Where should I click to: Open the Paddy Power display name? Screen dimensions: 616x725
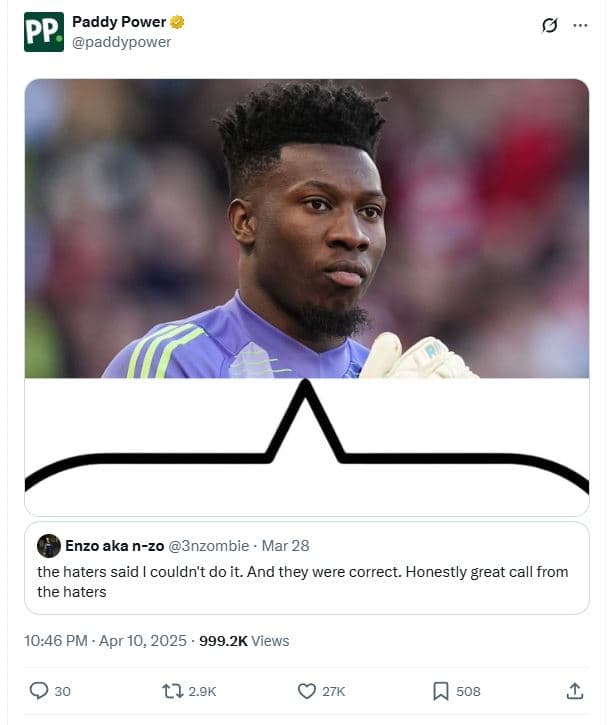[119, 22]
